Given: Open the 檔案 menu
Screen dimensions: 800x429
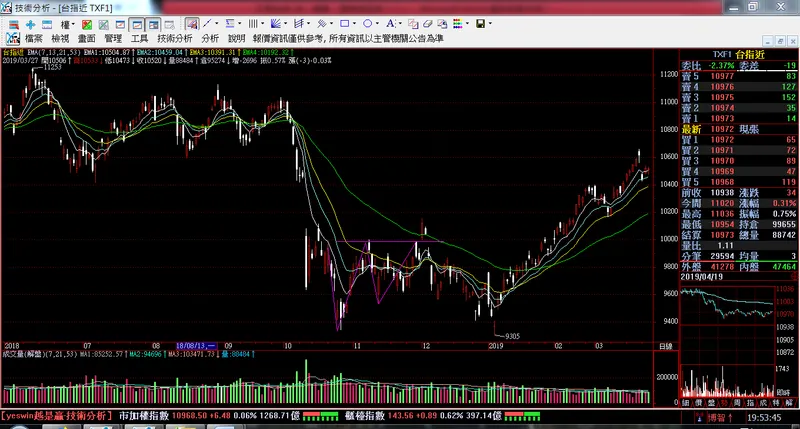Looking at the screenshot, I should click(34, 39).
